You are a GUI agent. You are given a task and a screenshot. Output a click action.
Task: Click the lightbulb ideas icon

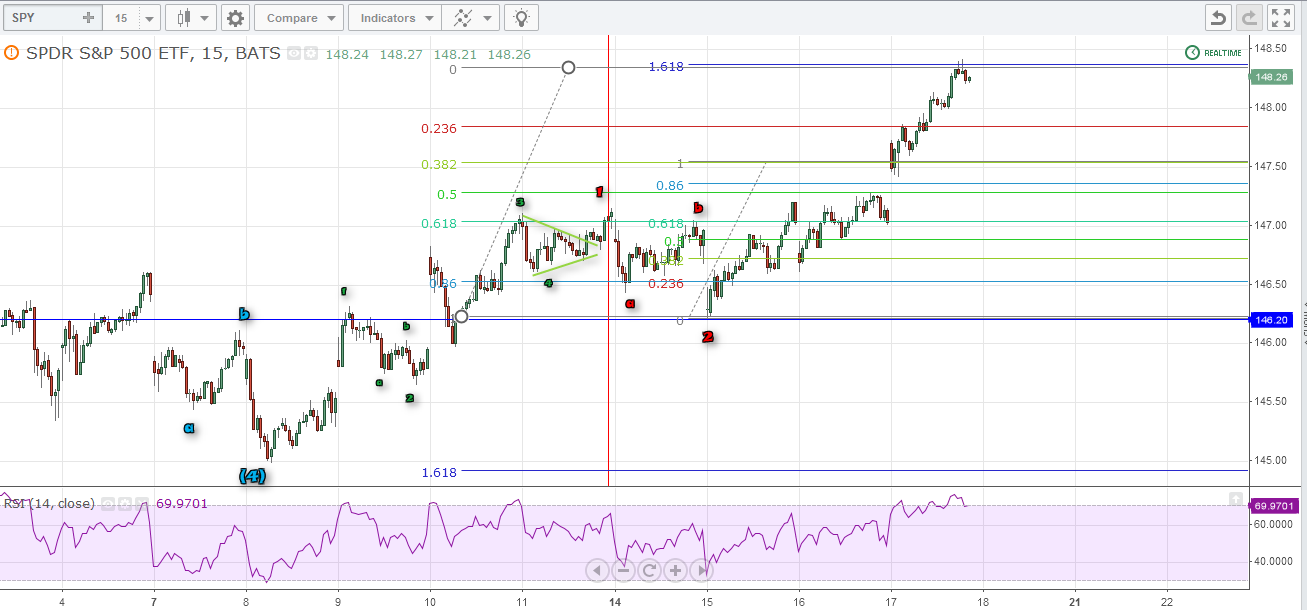521,18
